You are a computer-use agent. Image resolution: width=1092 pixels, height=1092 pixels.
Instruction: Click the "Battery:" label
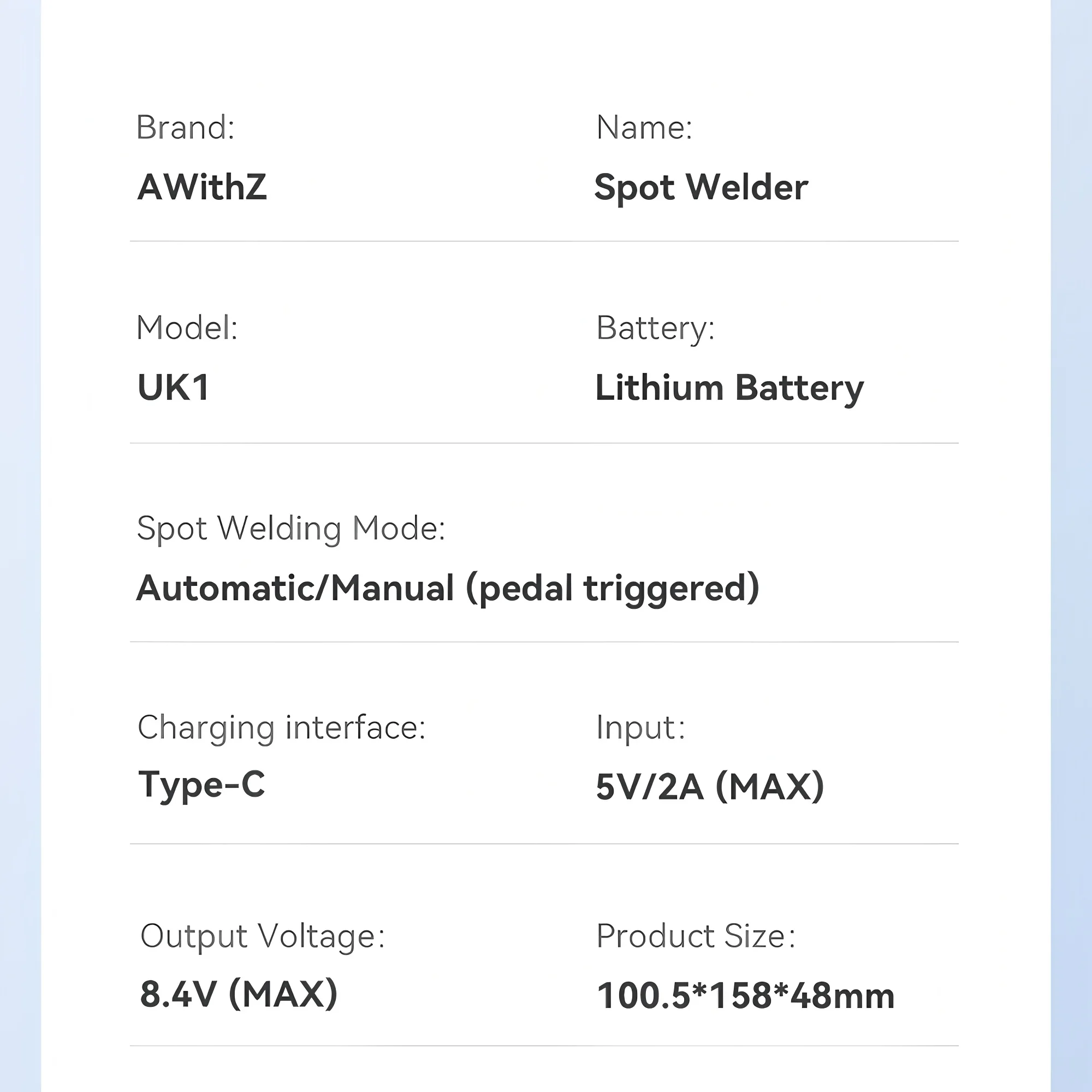coord(655,328)
